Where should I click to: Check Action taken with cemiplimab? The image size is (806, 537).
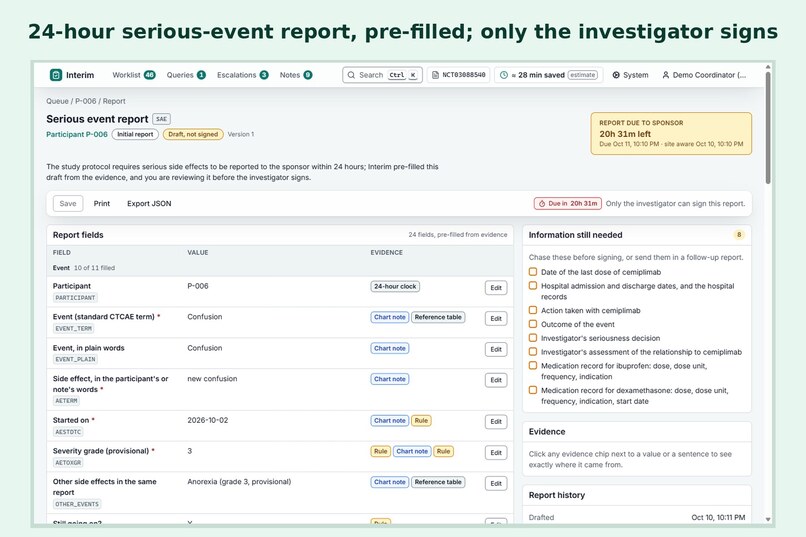click(x=533, y=310)
